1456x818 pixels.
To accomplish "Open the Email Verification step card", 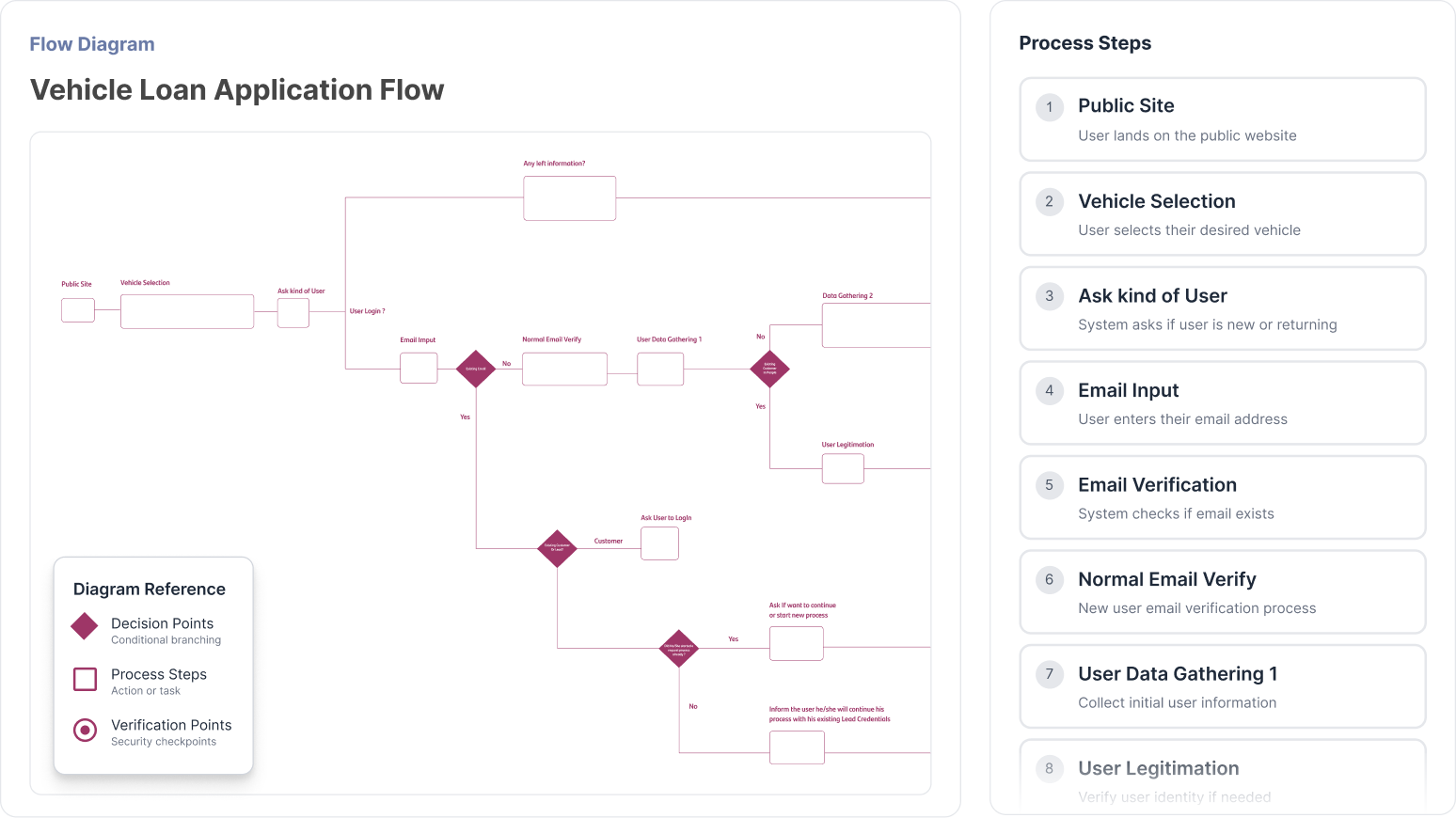I will [1222, 497].
